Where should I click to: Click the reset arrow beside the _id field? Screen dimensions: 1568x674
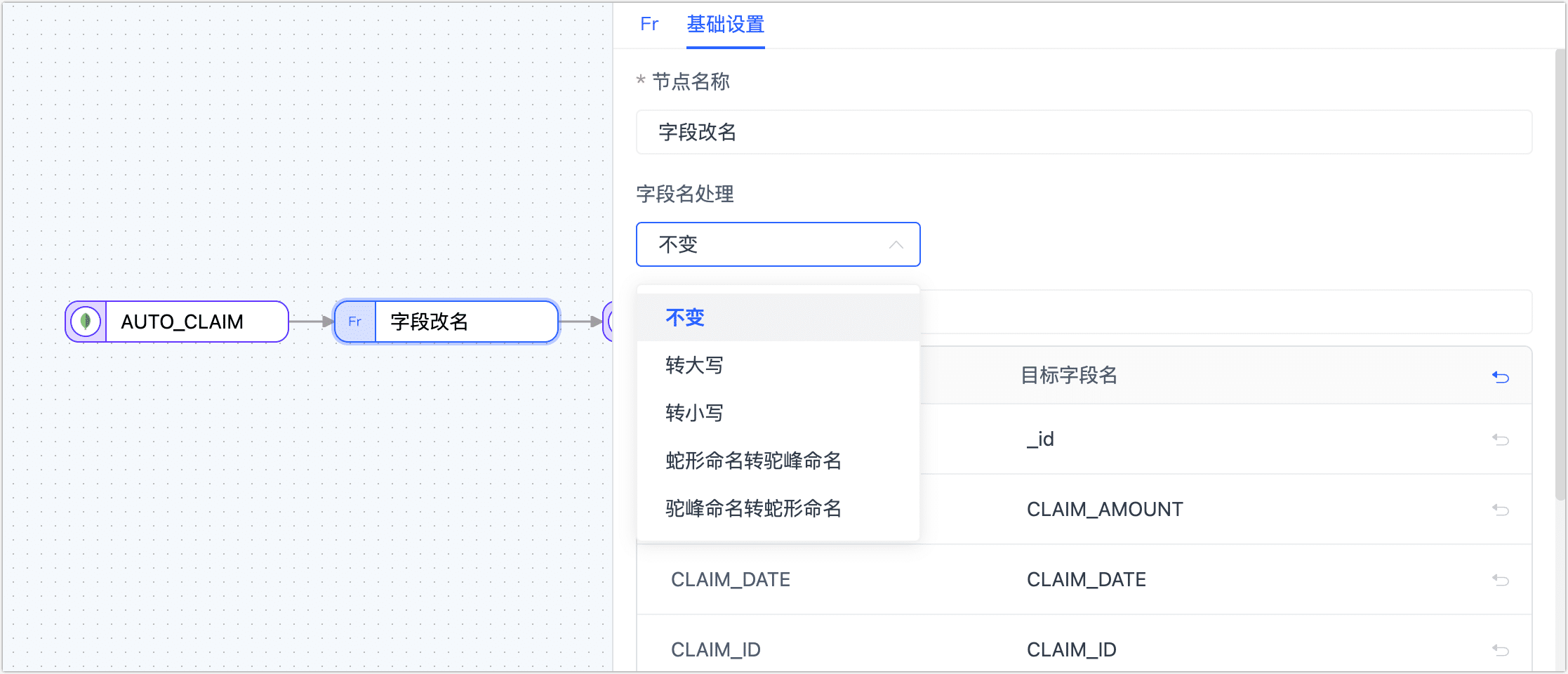click(x=1501, y=439)
